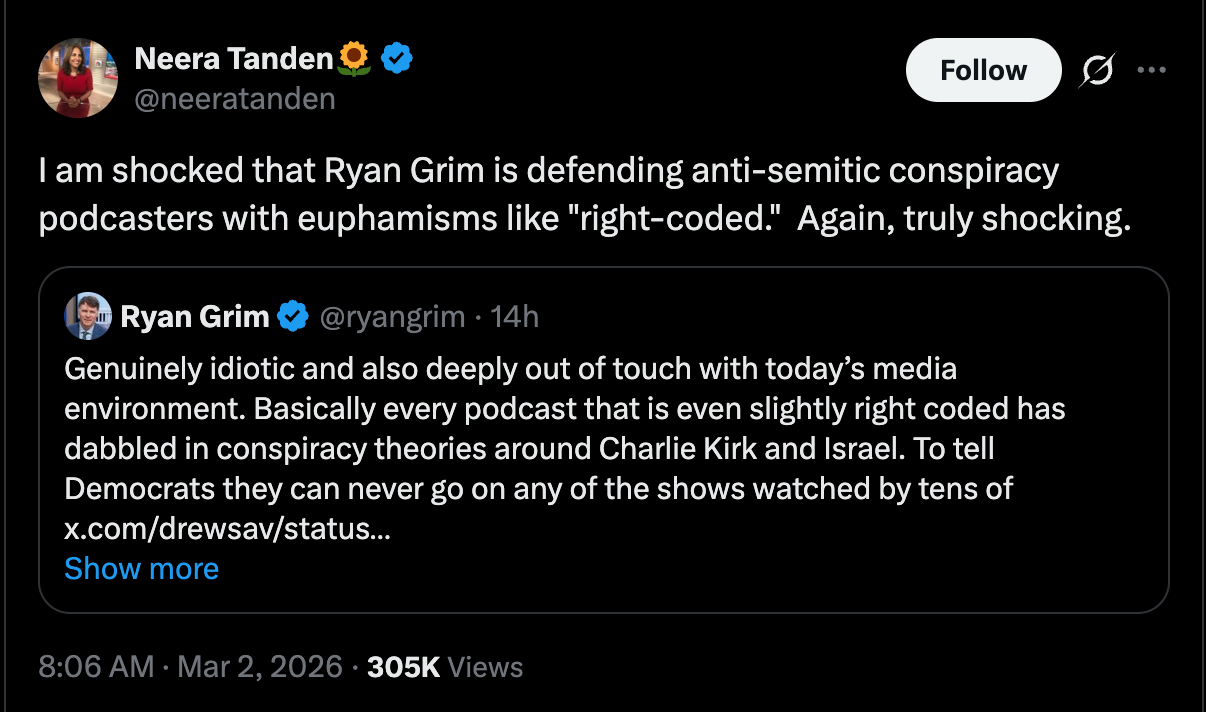The height and width of the screenshot is (712, 1206).
Task: Expand the quoted post with Show more
Action: click(141, 568)
